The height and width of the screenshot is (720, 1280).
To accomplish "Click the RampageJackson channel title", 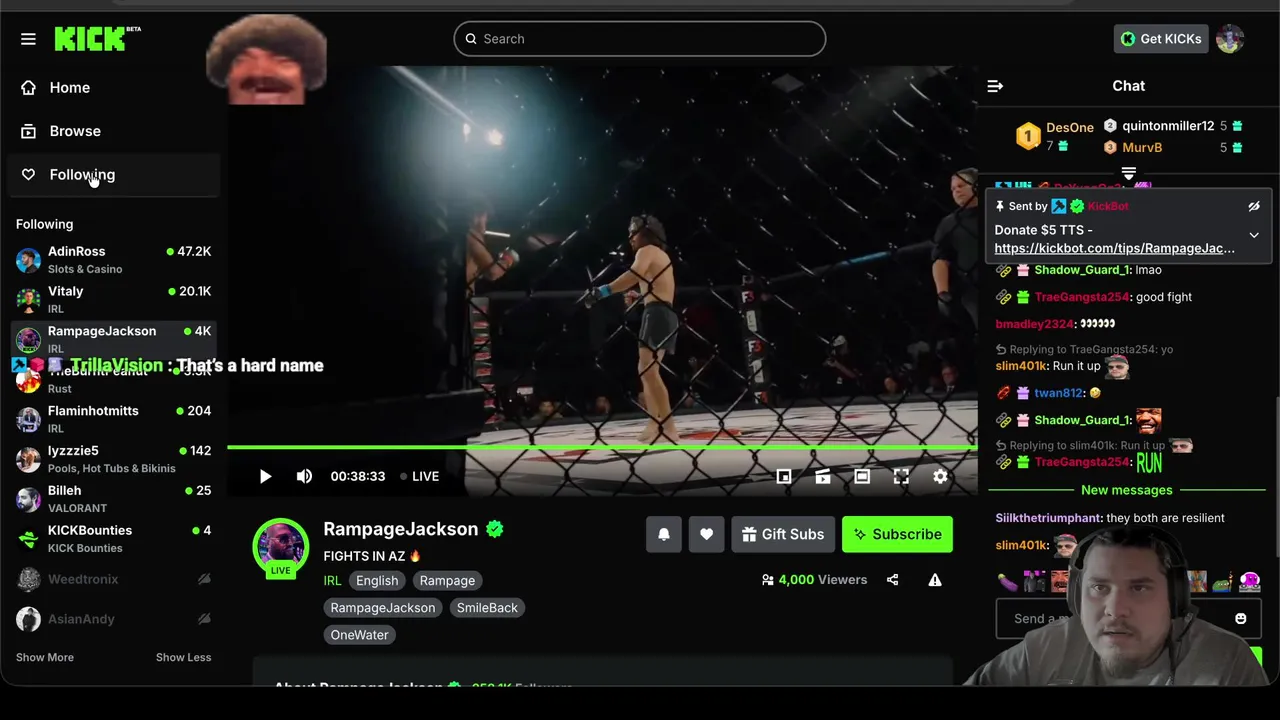I will pyautogui.click(x=400, y=529).
